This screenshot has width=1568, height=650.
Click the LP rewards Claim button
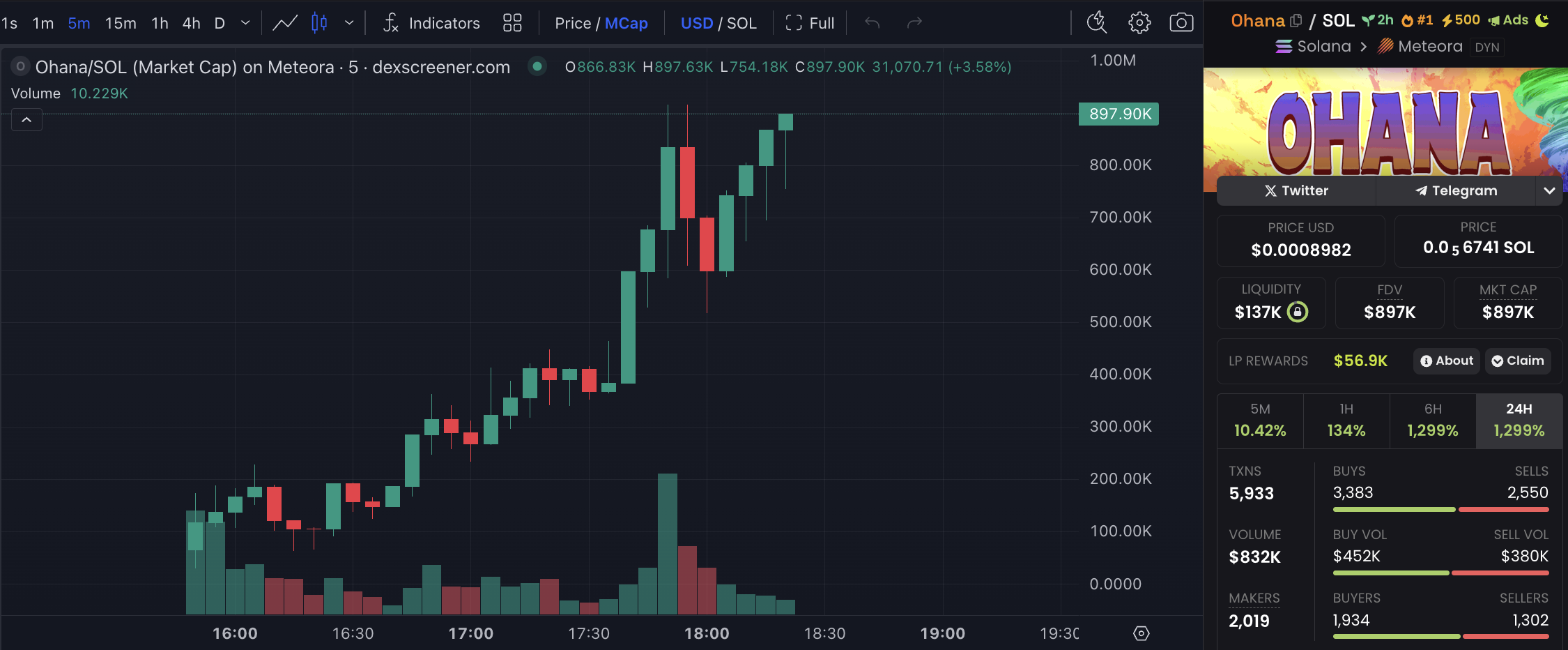pyautogui.click(x=1517, y=361)
